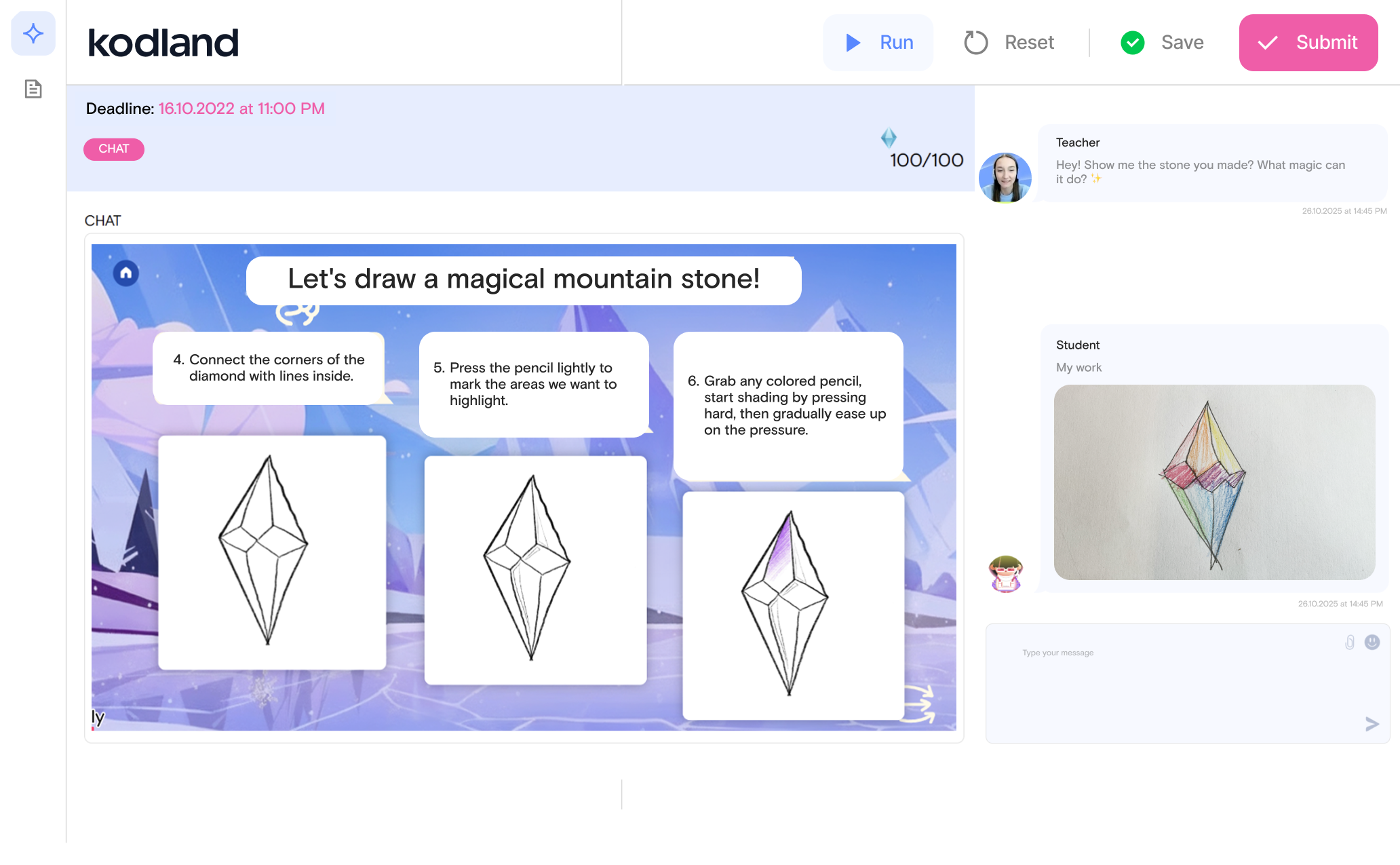Viewport: 1400px width, 865px height.
Task: Click the Run button
Action: tap(878, 43)
